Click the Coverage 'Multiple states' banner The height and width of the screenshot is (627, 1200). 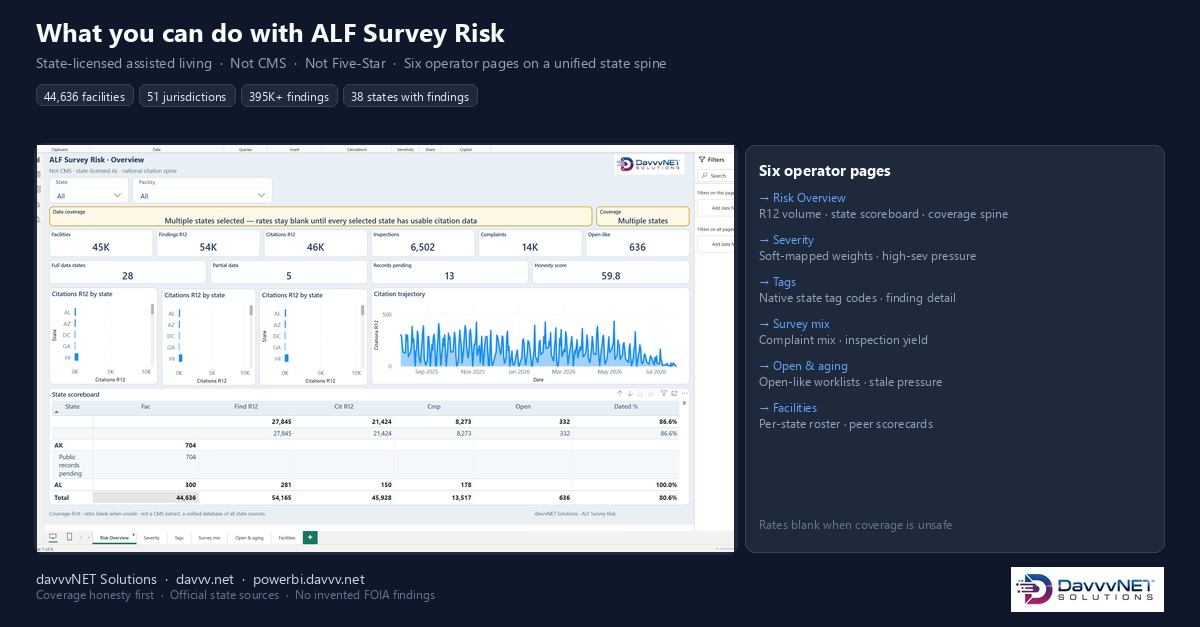(x=643, y=217)
